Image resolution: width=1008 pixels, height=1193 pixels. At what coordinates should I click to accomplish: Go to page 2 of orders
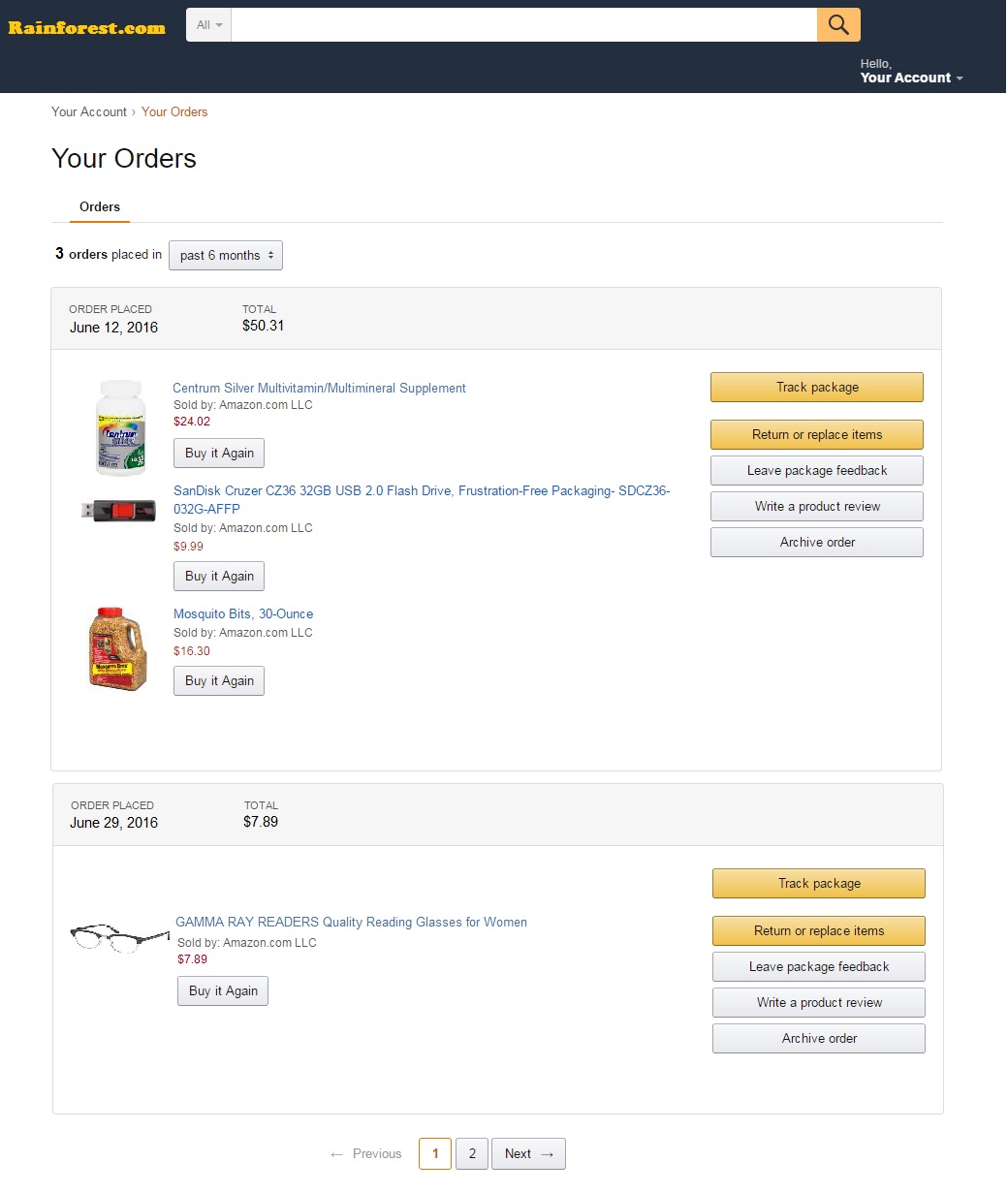point(471,1153)
